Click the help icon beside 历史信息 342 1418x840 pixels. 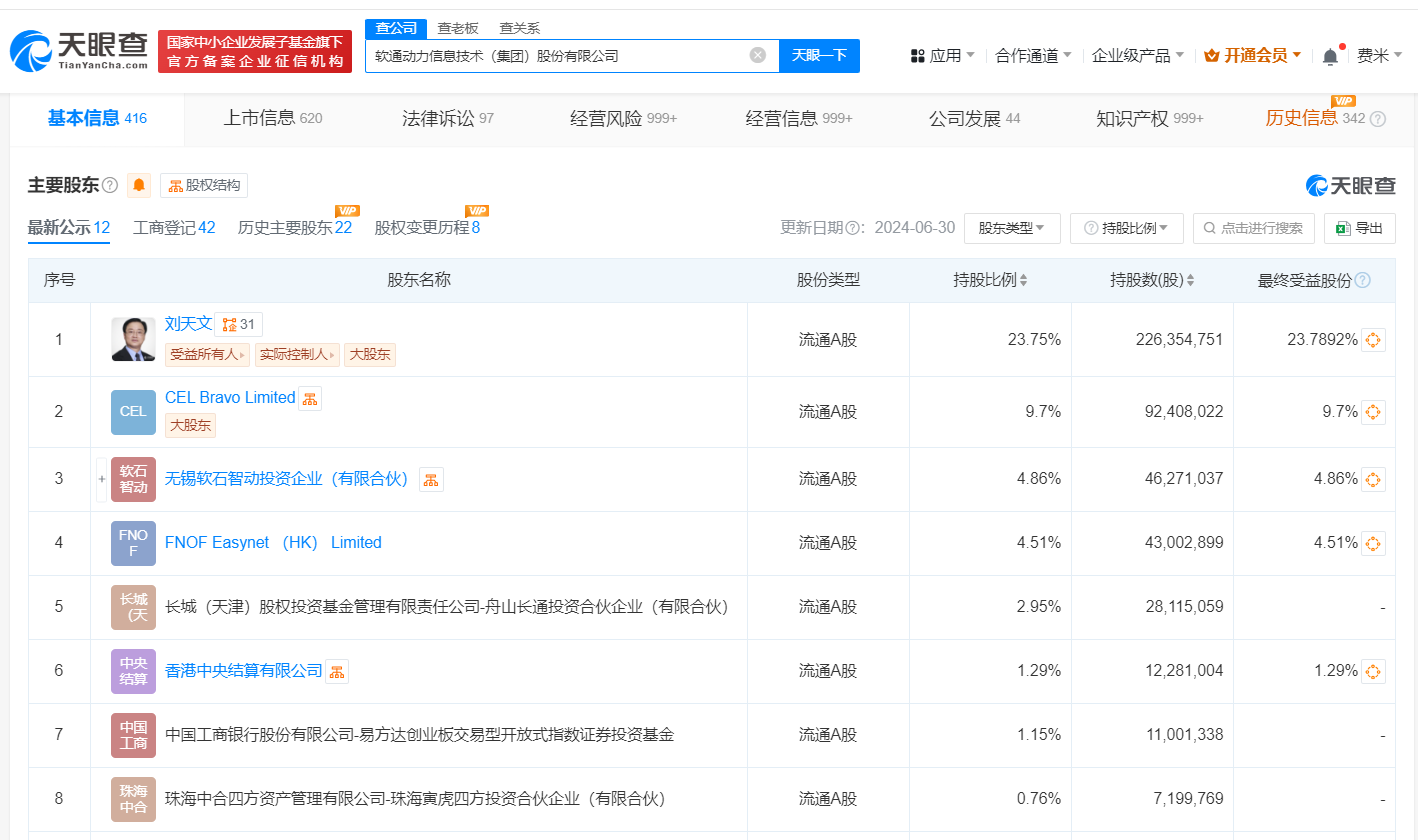coord(1377,119)
